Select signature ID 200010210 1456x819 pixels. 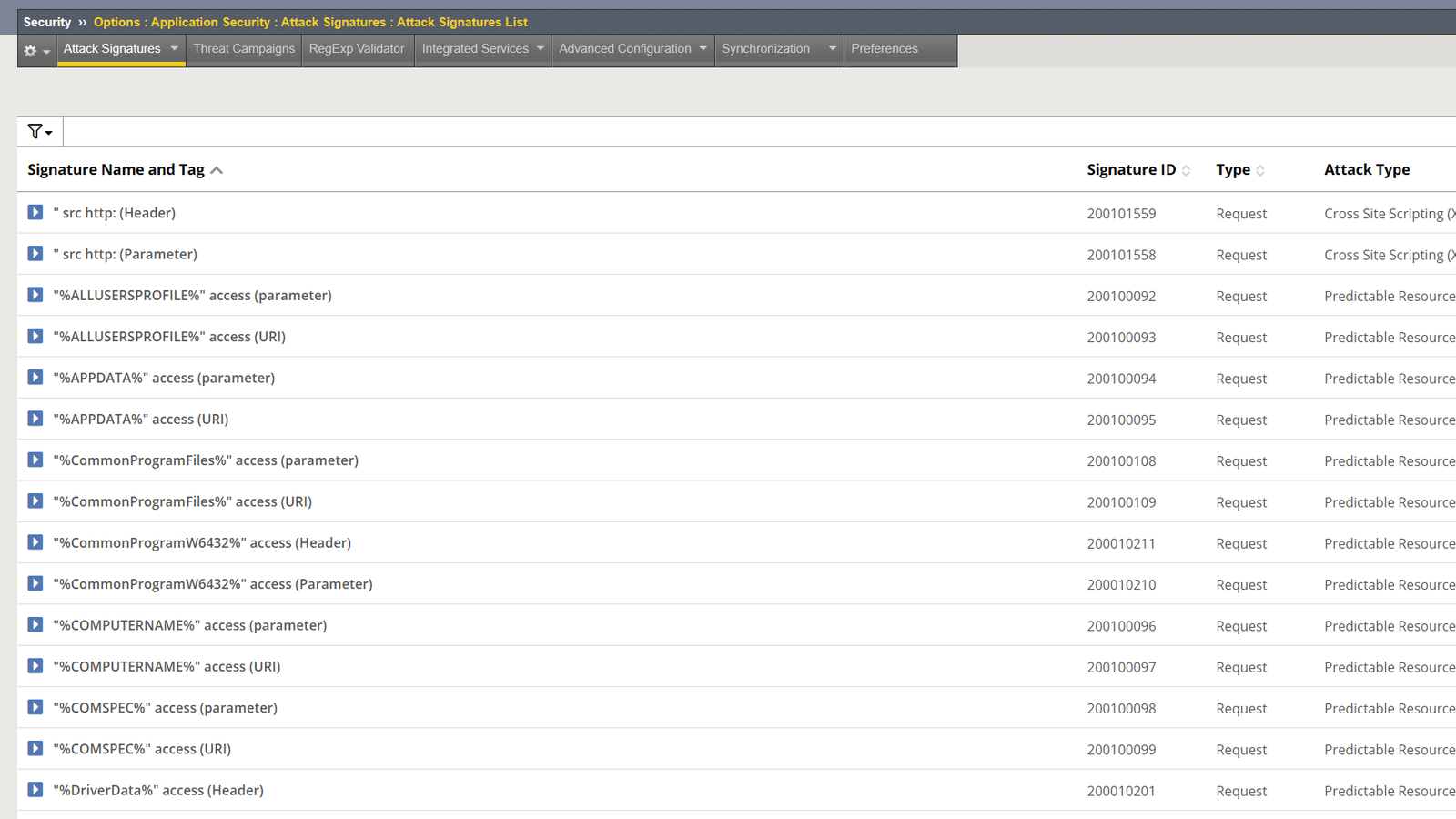point(1121,585)
